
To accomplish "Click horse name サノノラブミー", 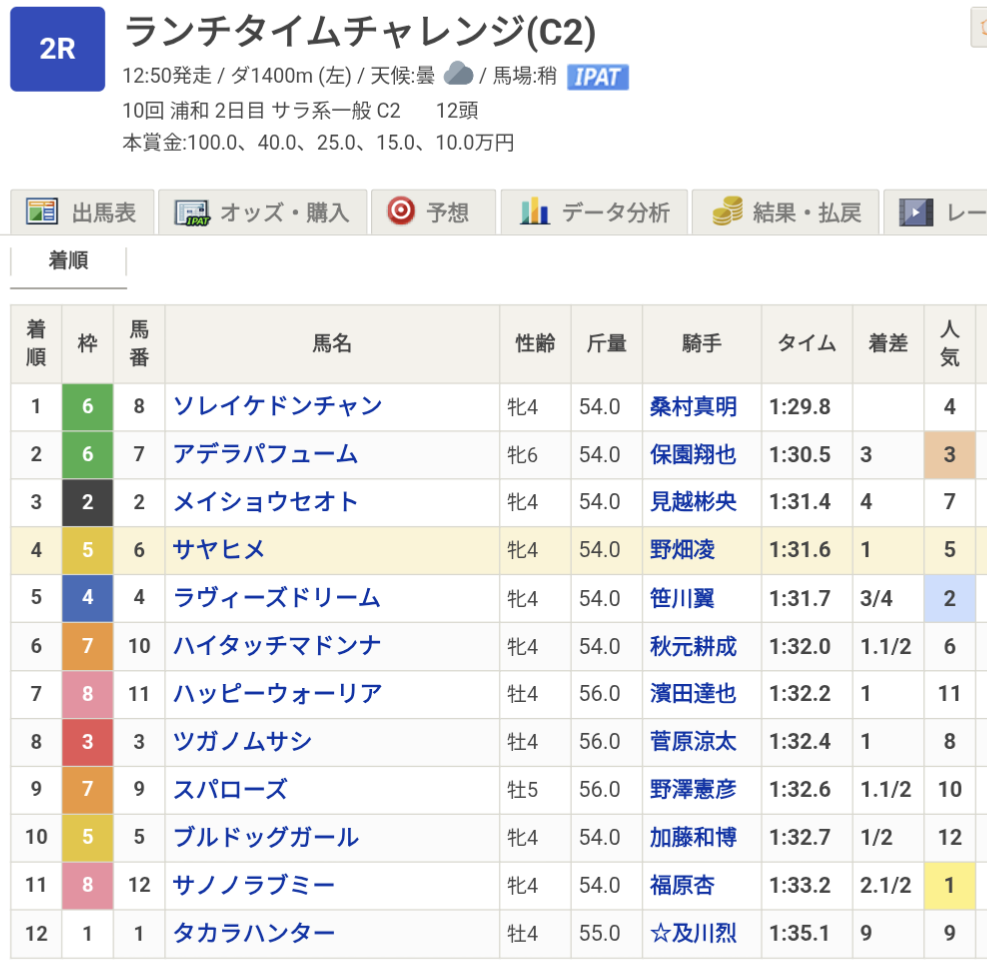I will point(254,885).
